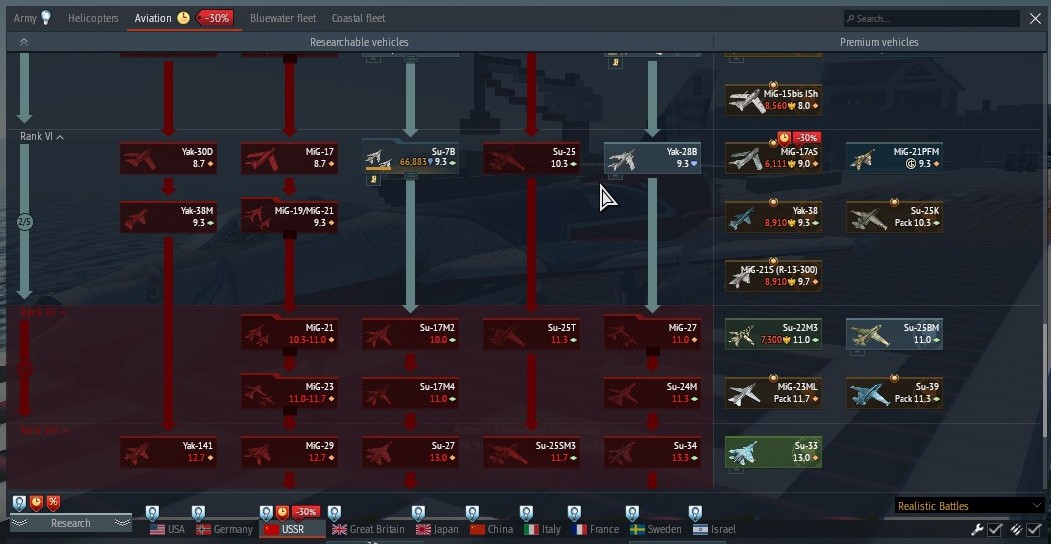This screenshot has height=544, width=1051.
Task: Select the Su-25K pack card
Action: coord(894,217)
